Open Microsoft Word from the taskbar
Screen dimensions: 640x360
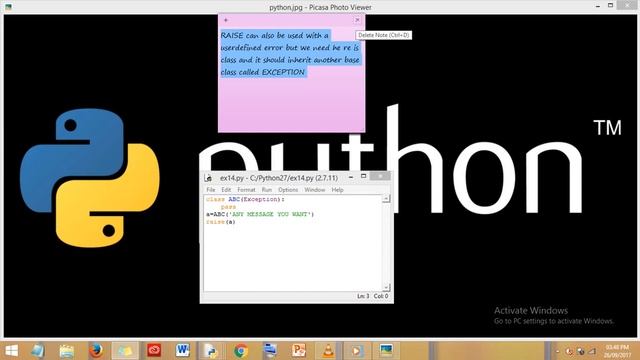(182, 351)
